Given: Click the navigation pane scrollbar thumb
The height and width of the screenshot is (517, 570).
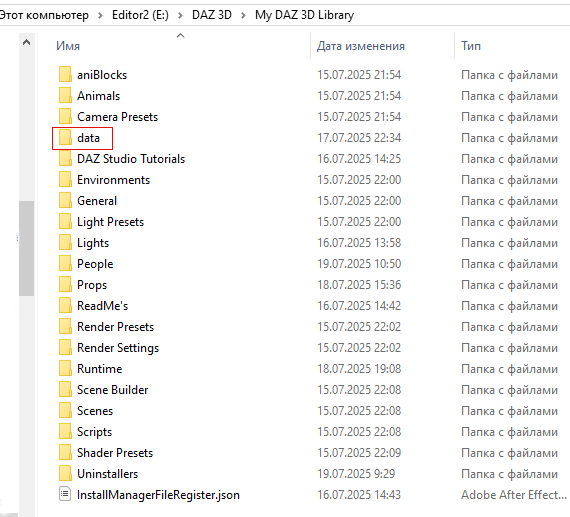Looking at the screenshot, I should tap(27, 248).
